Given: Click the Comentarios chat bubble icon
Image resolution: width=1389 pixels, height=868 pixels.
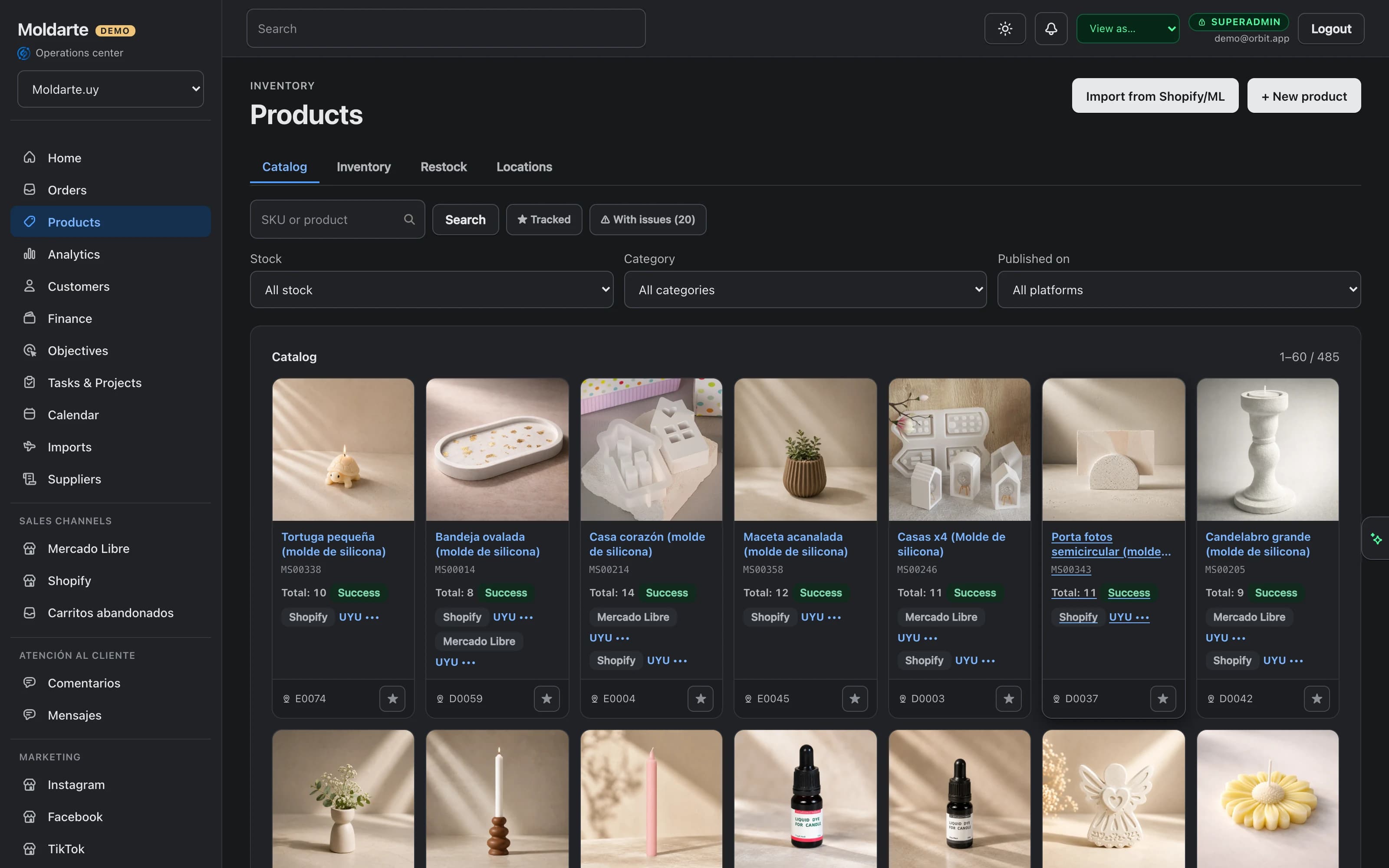Looking at the screenshot, I should tap(30, 683).
